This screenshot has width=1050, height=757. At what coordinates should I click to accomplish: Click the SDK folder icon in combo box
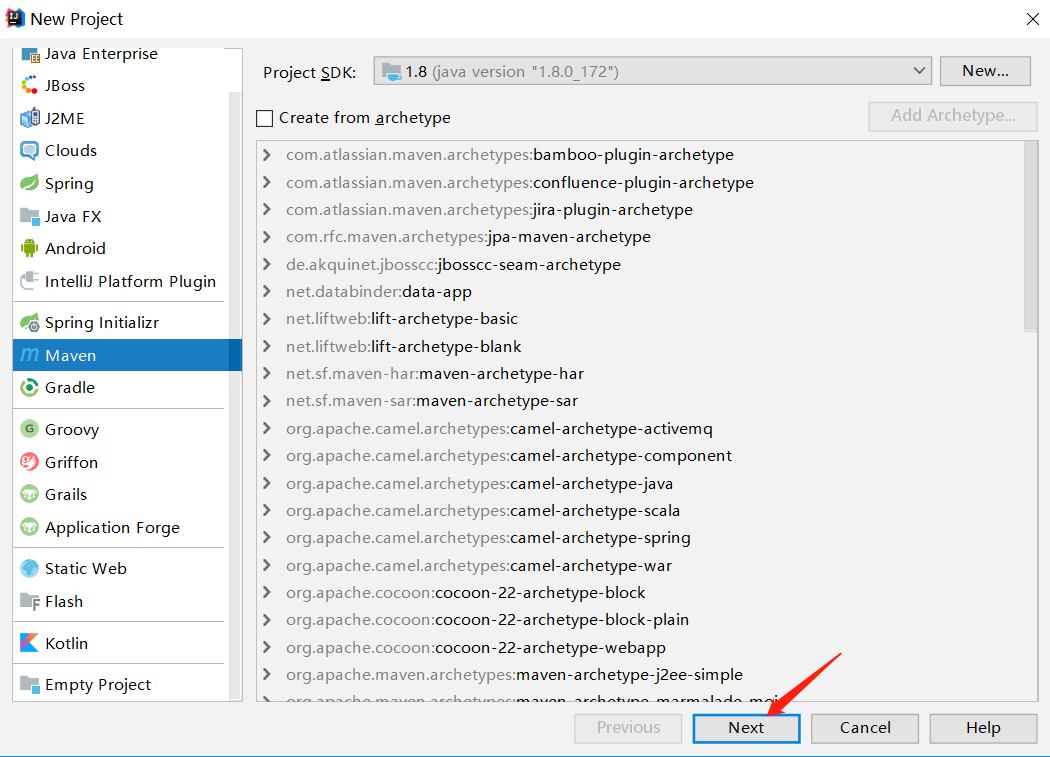click(x=392, y=70)
